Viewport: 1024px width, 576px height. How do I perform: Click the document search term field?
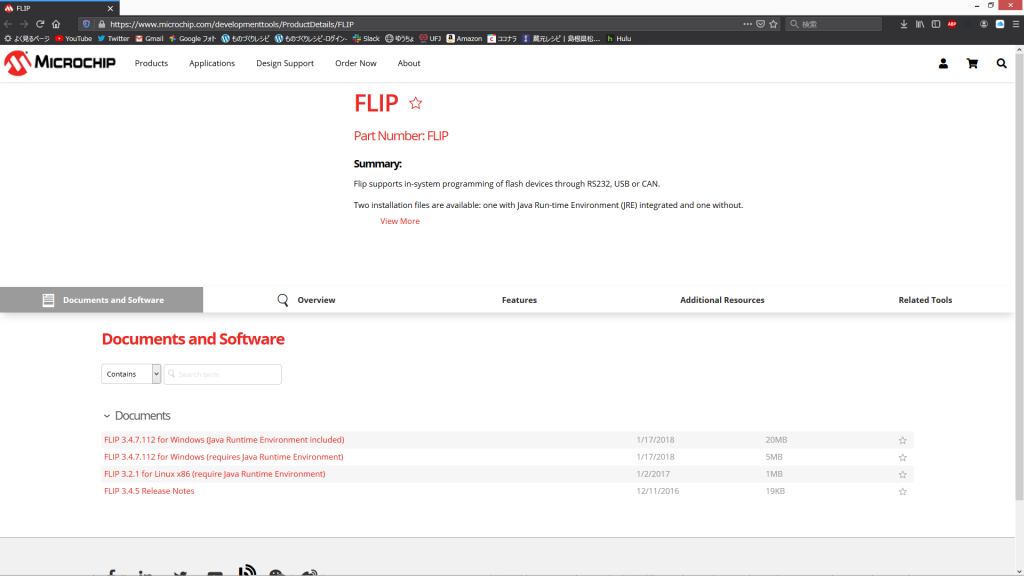(x=223, y=374)
